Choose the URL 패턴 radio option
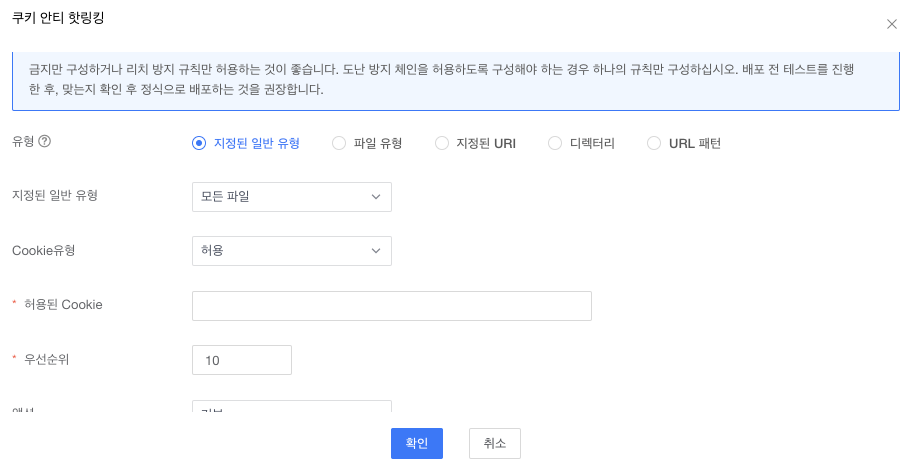This screenshot has height=474, width=910. 654,143
